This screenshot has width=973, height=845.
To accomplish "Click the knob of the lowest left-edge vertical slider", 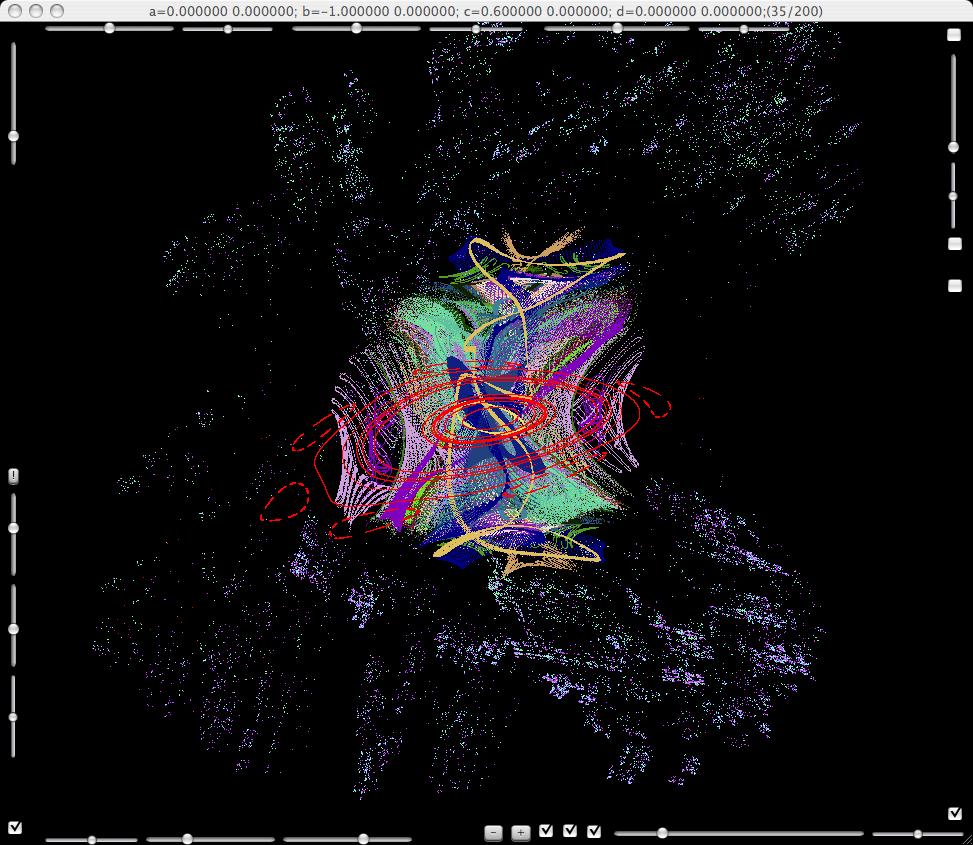I will coord(13,717).
